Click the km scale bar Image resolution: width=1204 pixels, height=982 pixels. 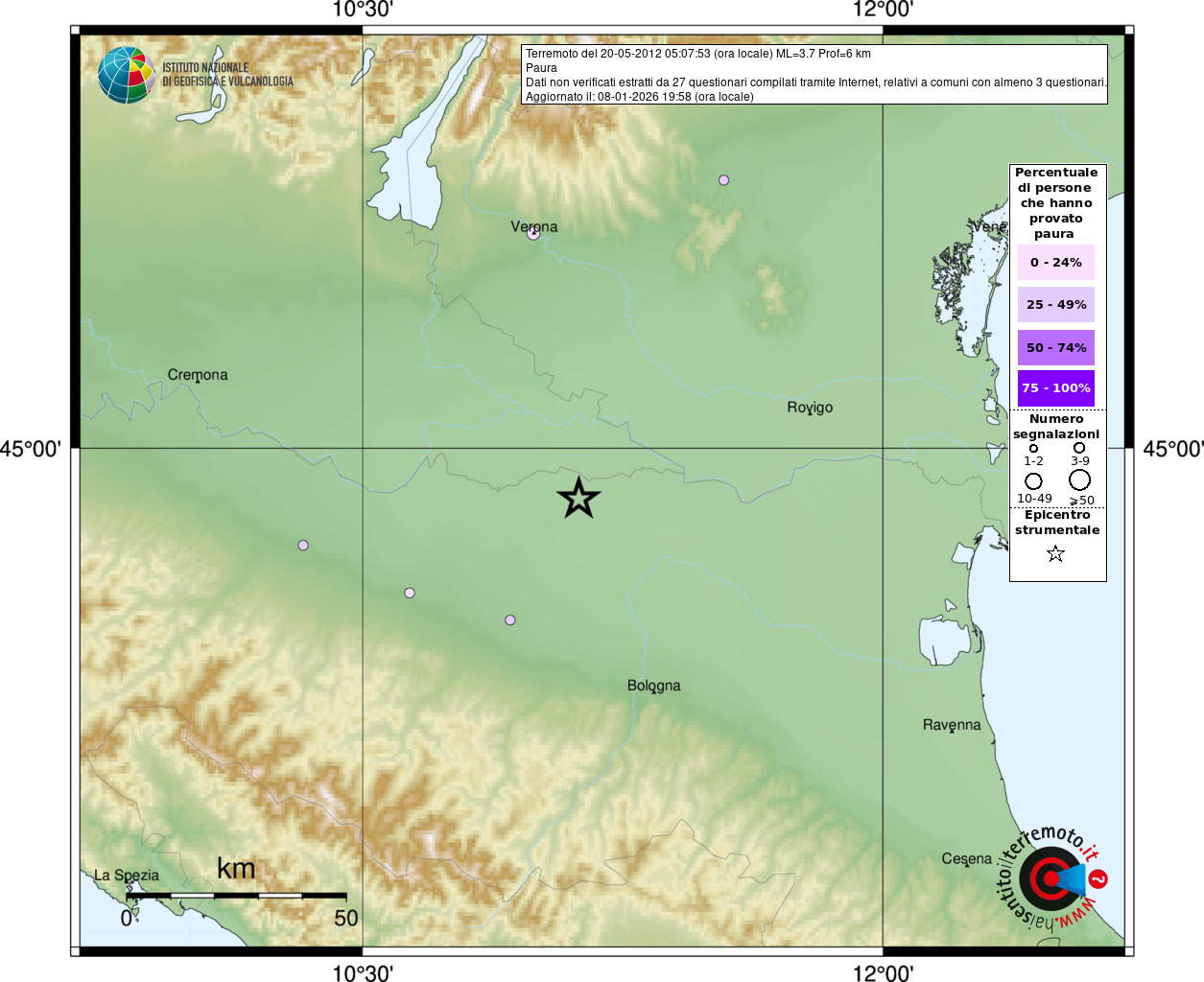click(x=236, y=896)
